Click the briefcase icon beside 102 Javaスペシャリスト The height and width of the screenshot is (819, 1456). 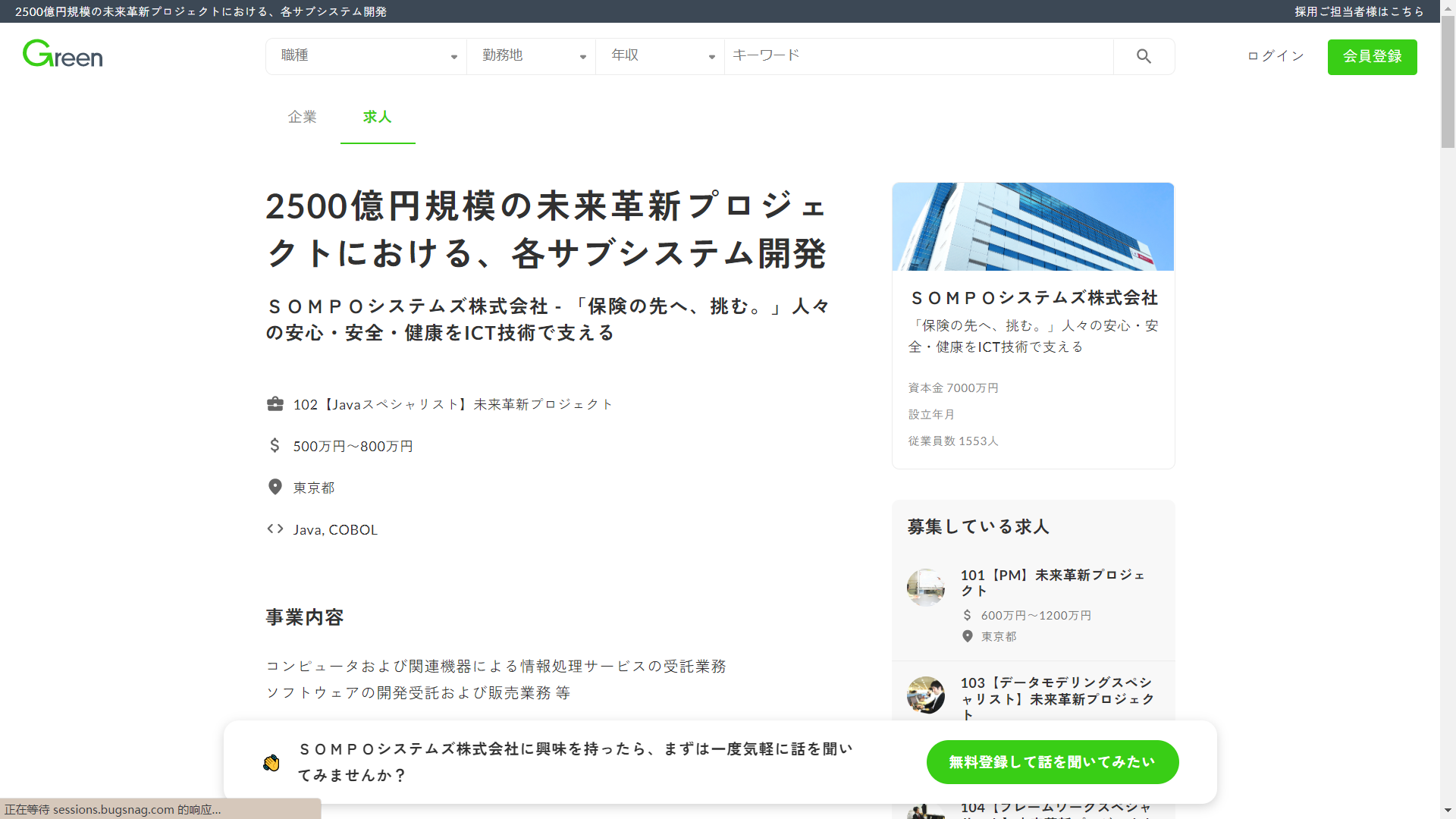point(275,404)
